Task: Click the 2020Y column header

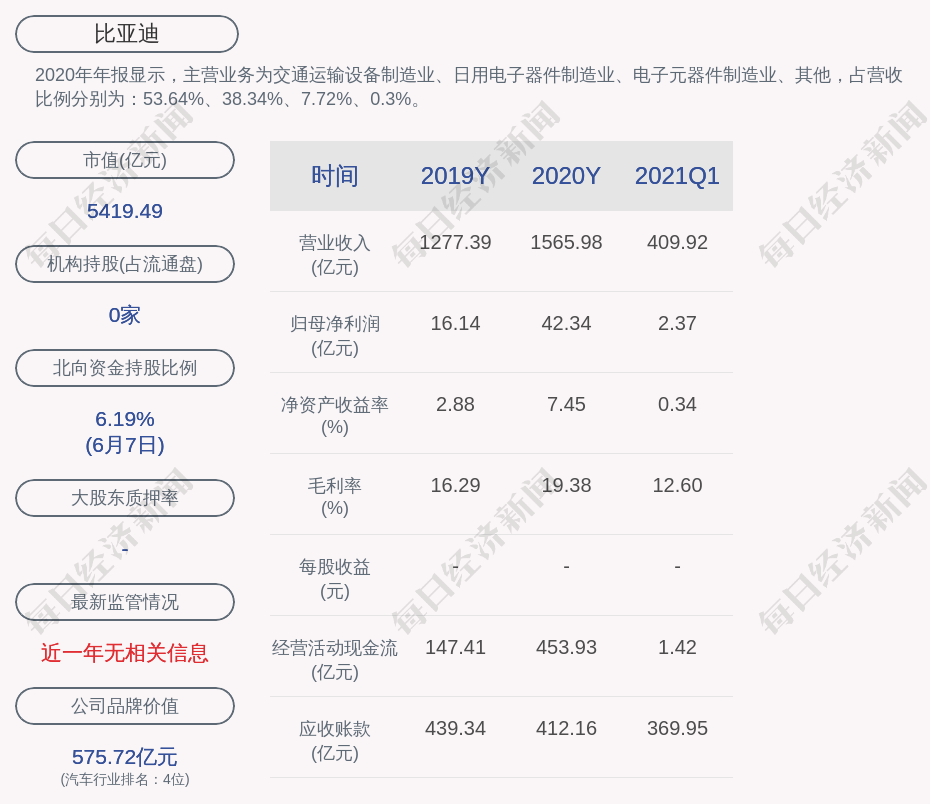Action: pos(566,176)
